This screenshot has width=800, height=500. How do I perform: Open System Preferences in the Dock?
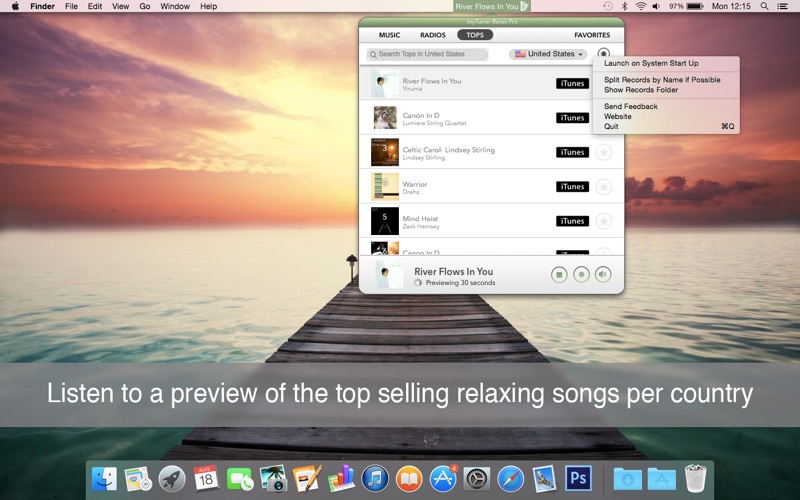[x=477, y=479]
